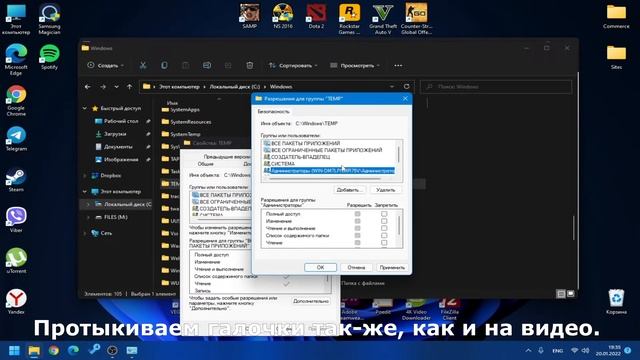
Task: Check Deny (Запретить) for Чтение и выполнение
Action: [x=384, y=228]
